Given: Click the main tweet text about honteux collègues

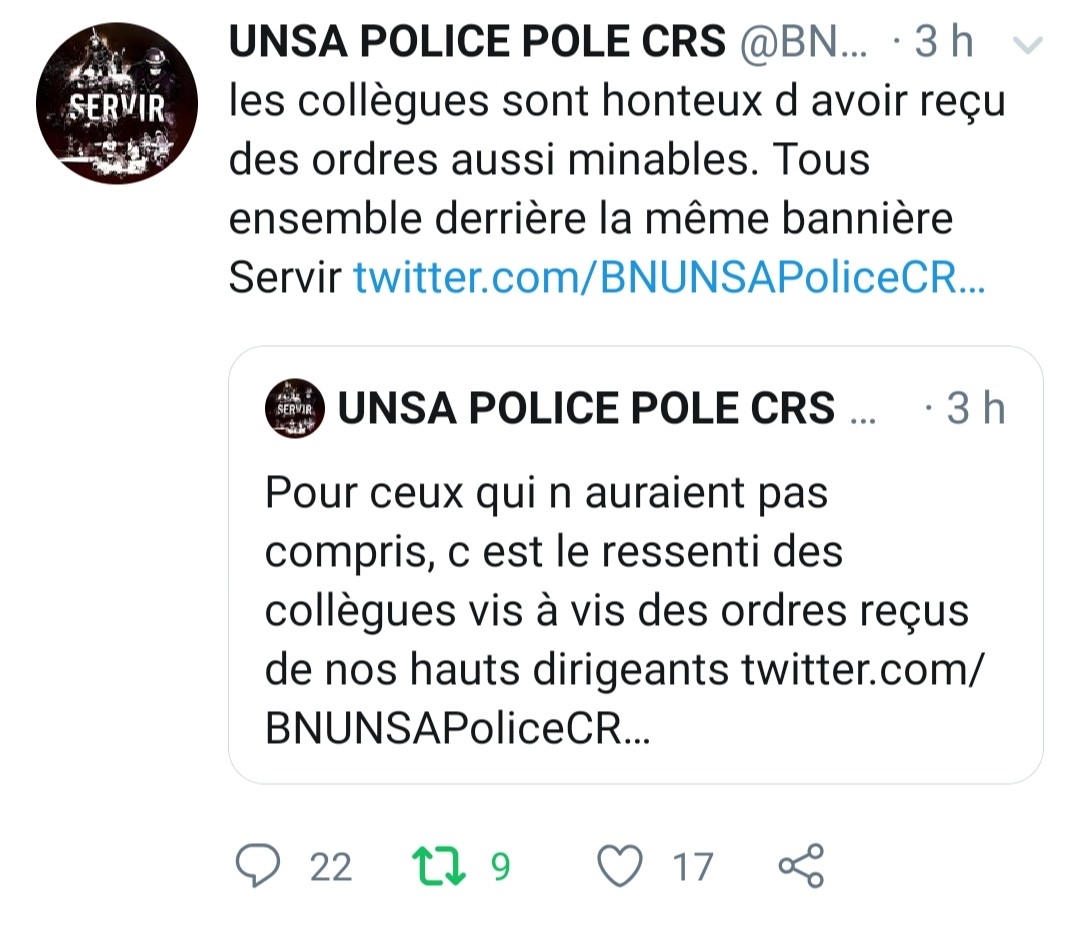Looking at the screenshot, I should point(600,160).
